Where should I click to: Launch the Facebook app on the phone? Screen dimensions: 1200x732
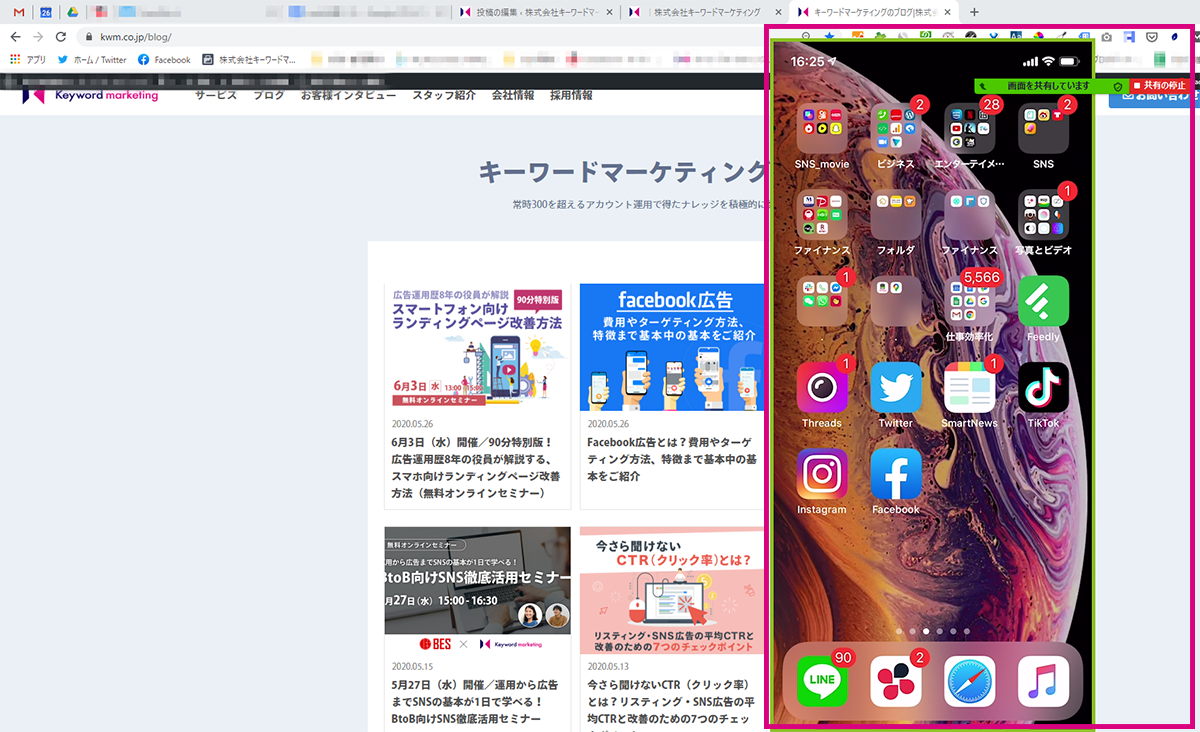tap(896, 474)
